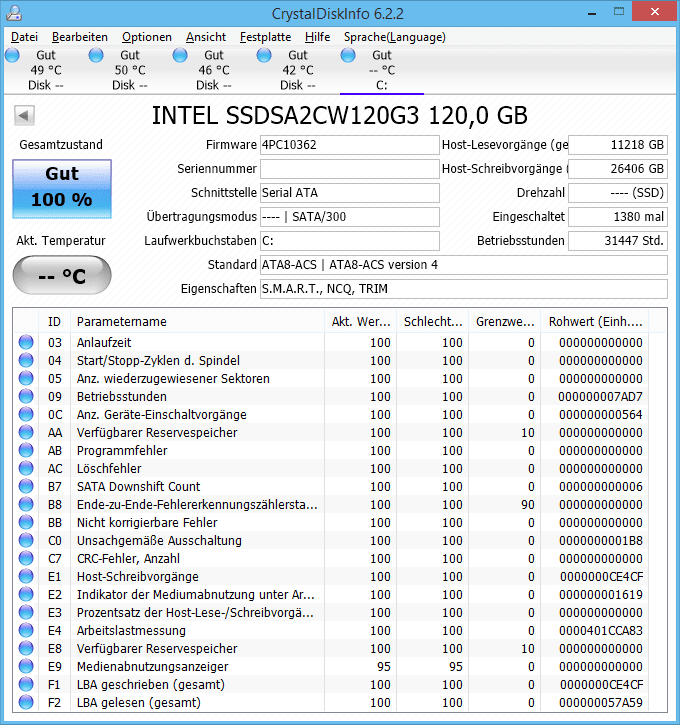The image size is (680, 725).
Task: Open the Optionen menu
Action: tap(147, 37)
